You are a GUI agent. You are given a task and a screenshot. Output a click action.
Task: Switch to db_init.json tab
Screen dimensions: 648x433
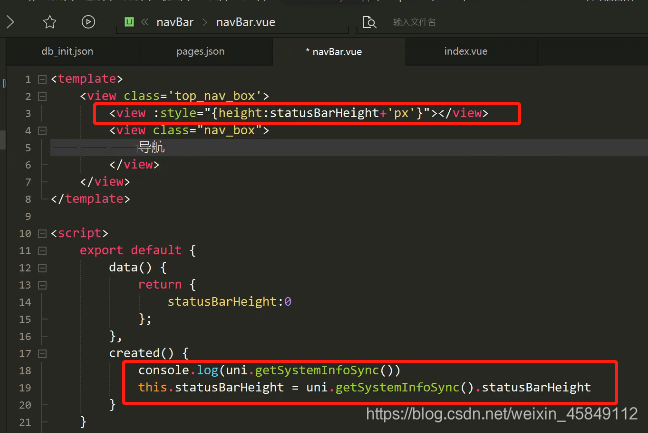click(x=67, y=52)
